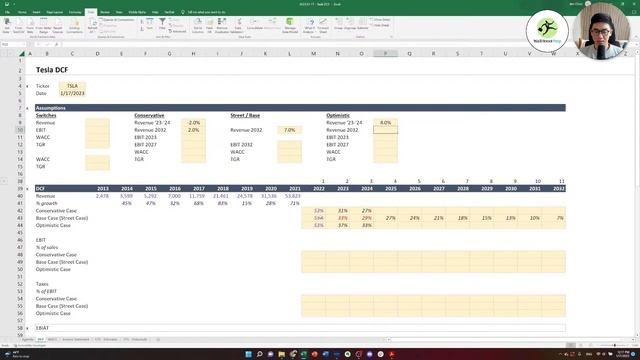This screenshot has width=640, height=360.
Task: Switch to the Home ribbon tab
Action: coord(22,12)
